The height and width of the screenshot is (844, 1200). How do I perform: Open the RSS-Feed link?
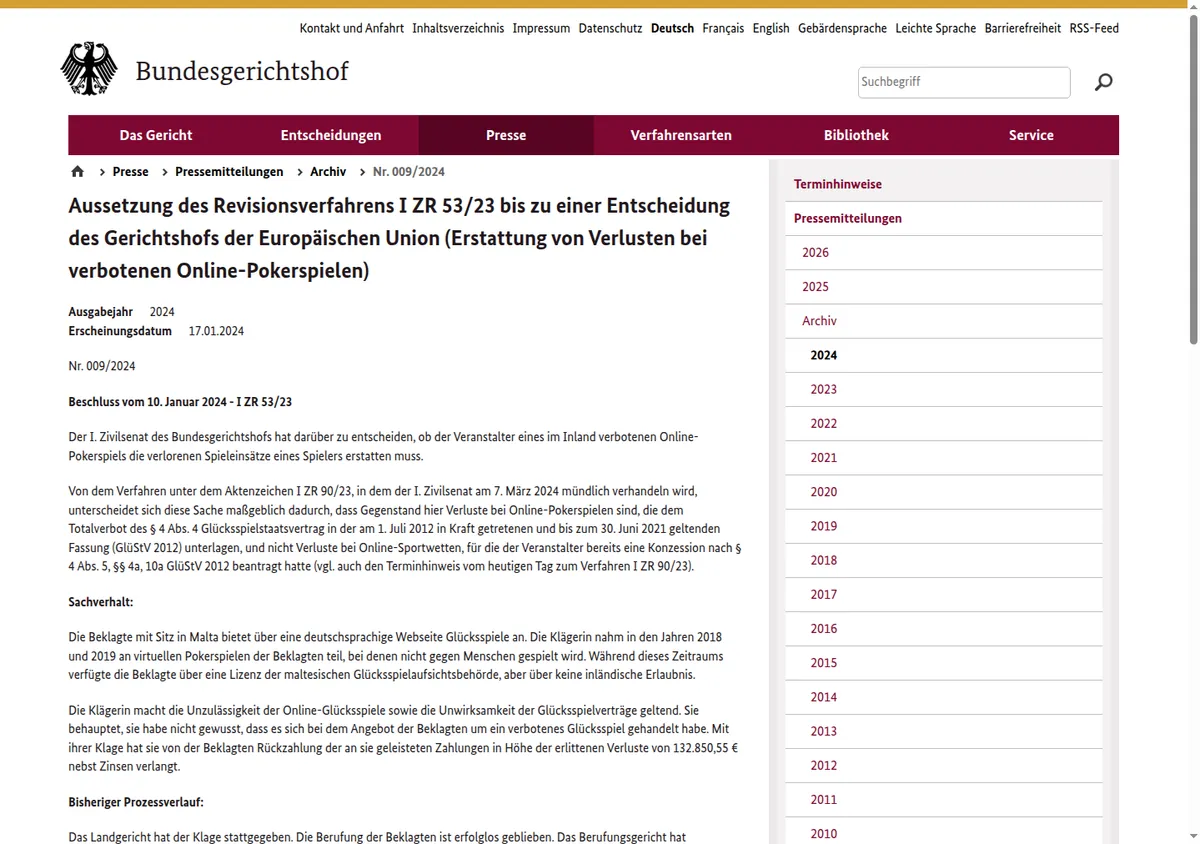[1094, 28]
